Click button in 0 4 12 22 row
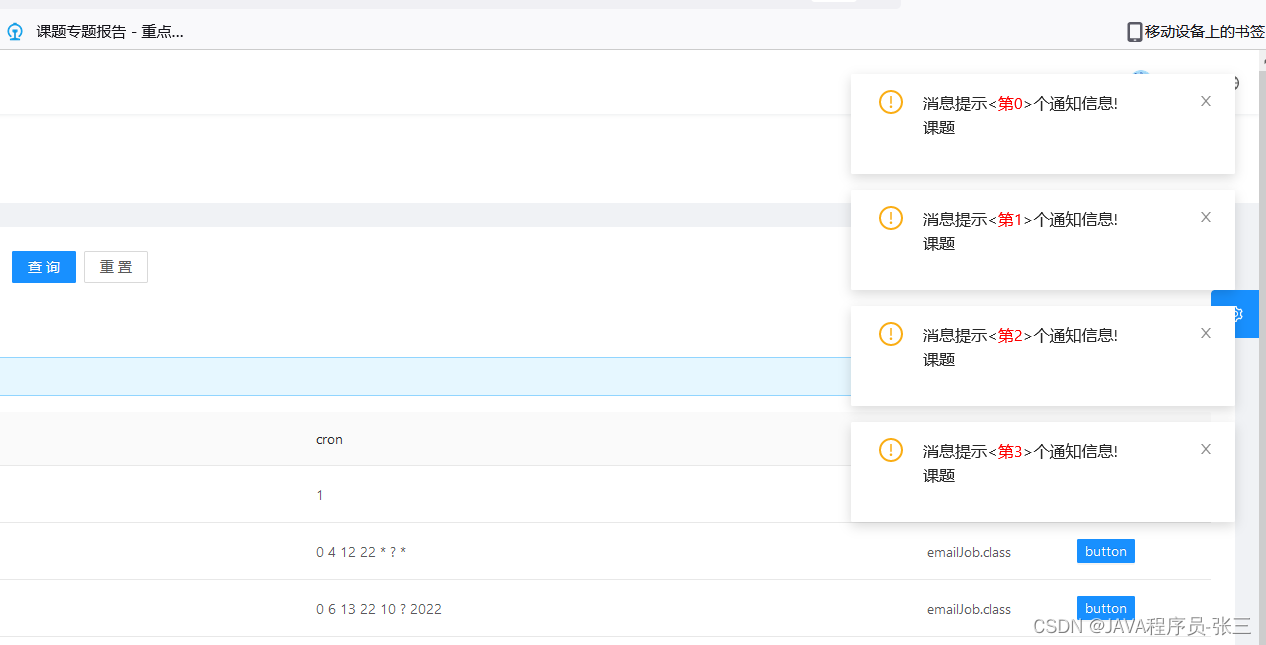 [1106, 551]
